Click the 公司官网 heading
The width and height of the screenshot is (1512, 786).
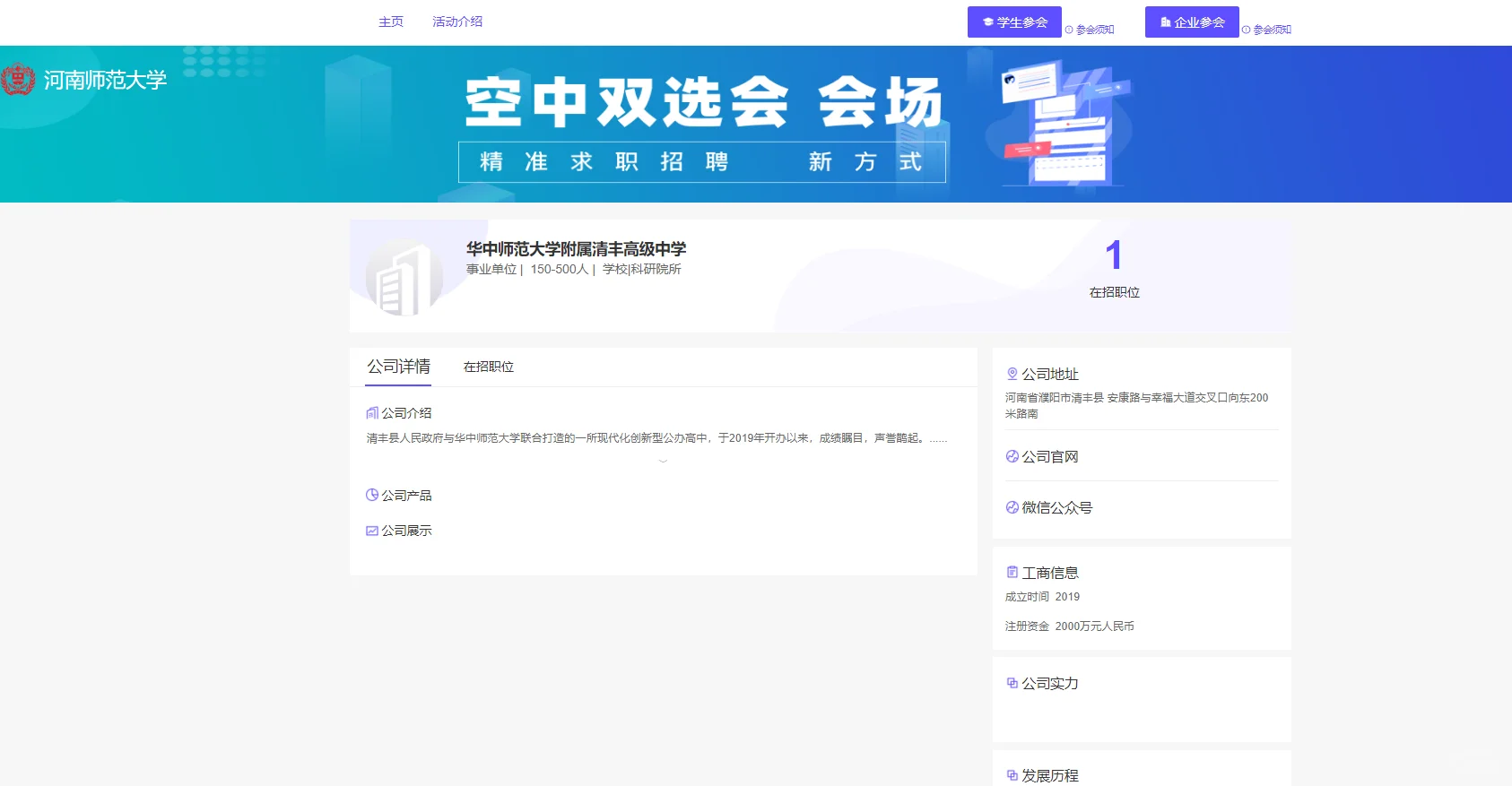pos(1050,456)
